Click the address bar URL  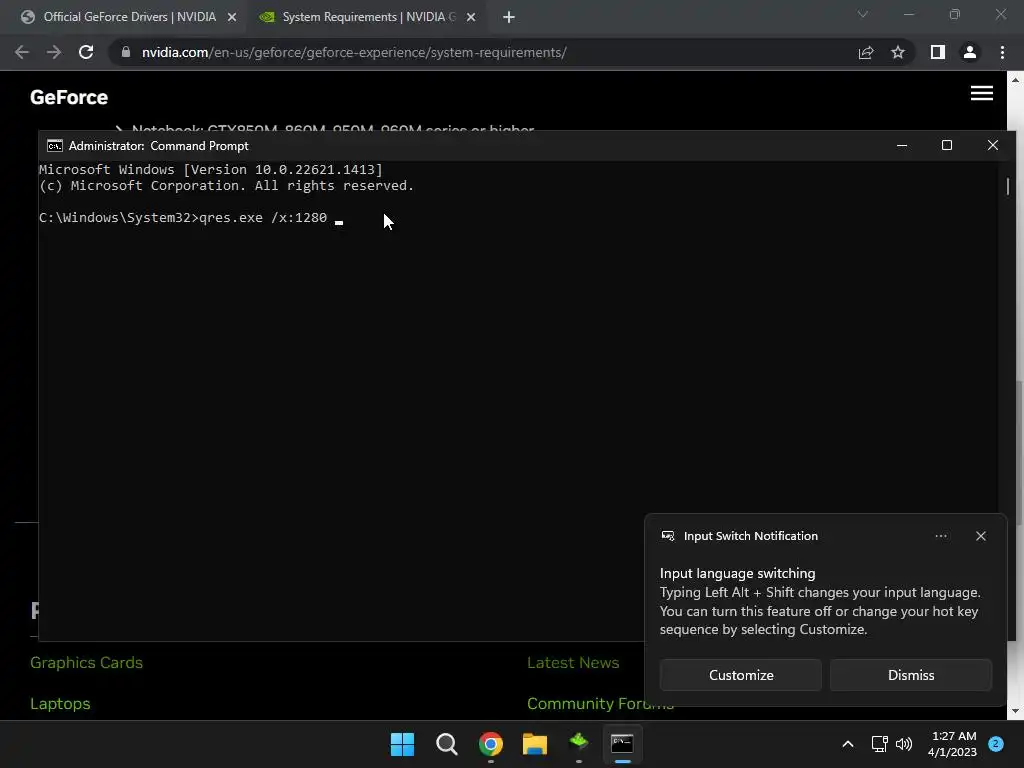(355, 52)
